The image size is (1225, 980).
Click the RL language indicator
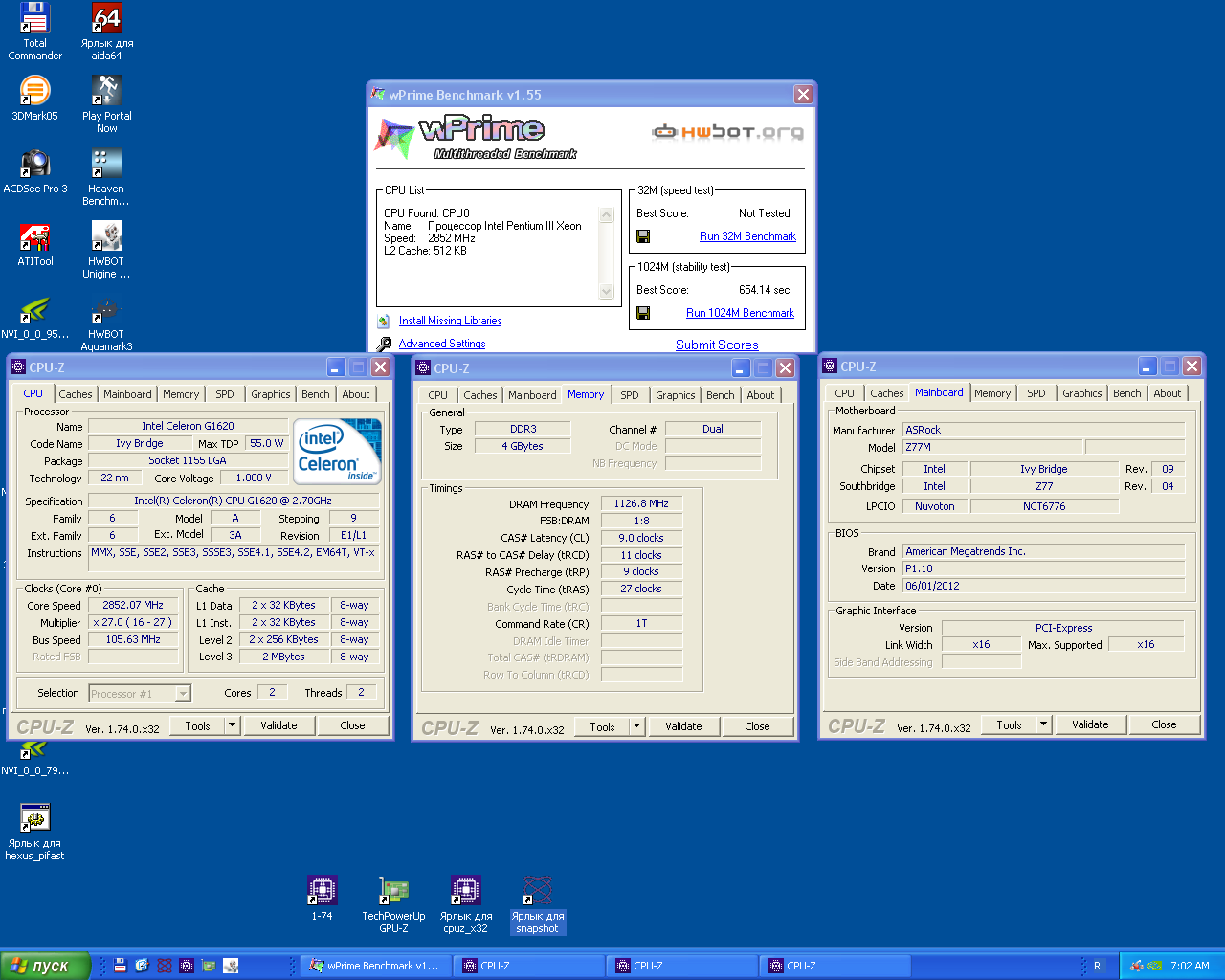(x=1101, y=966)
